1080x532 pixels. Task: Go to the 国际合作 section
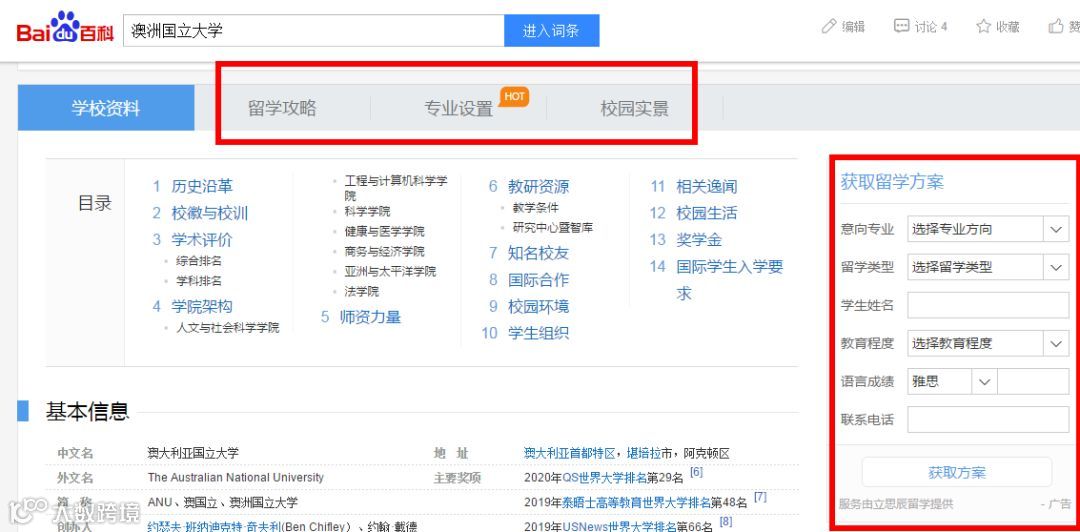click(539, 280)
